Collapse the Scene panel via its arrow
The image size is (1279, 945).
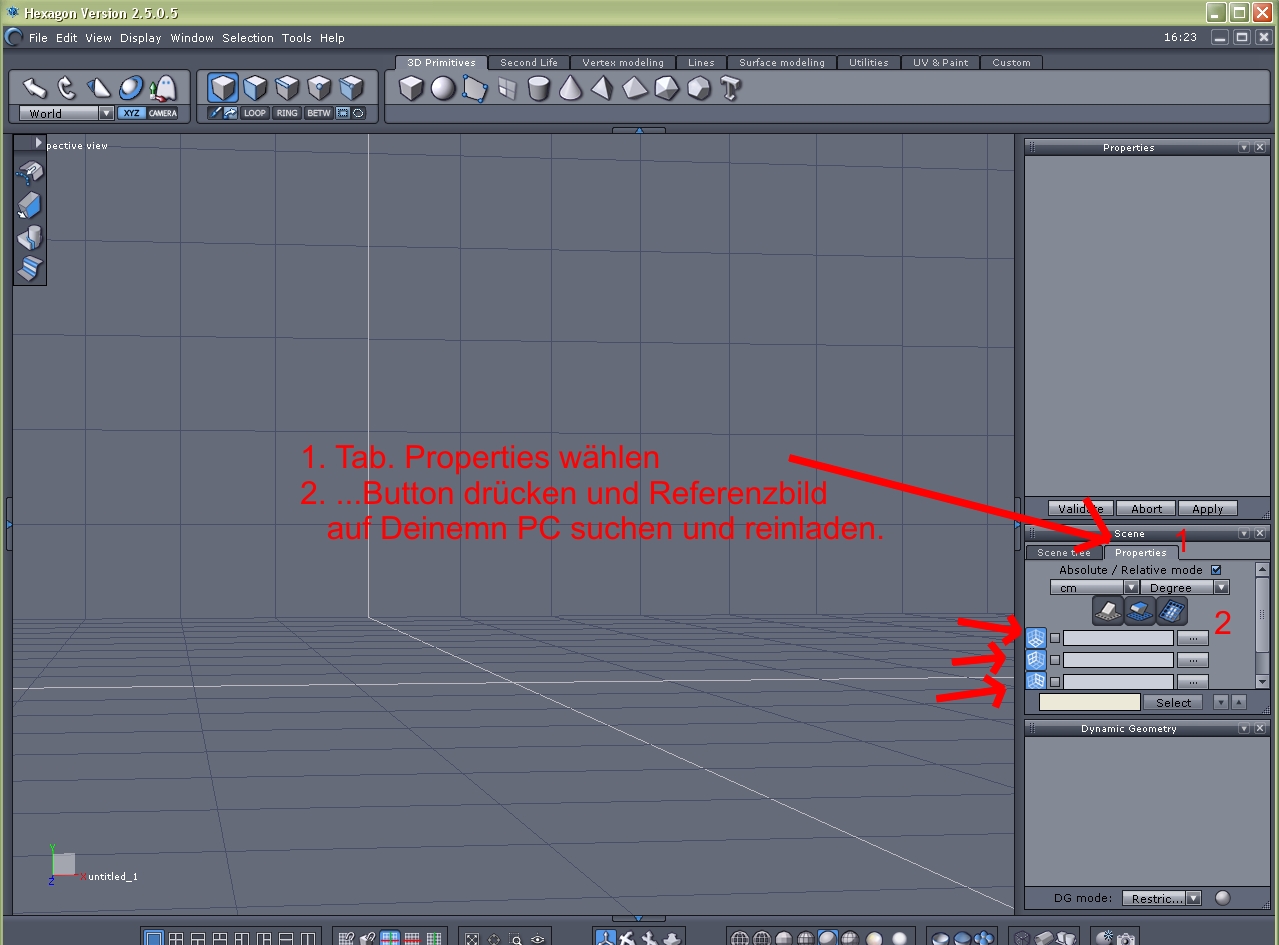point(1244,533)
